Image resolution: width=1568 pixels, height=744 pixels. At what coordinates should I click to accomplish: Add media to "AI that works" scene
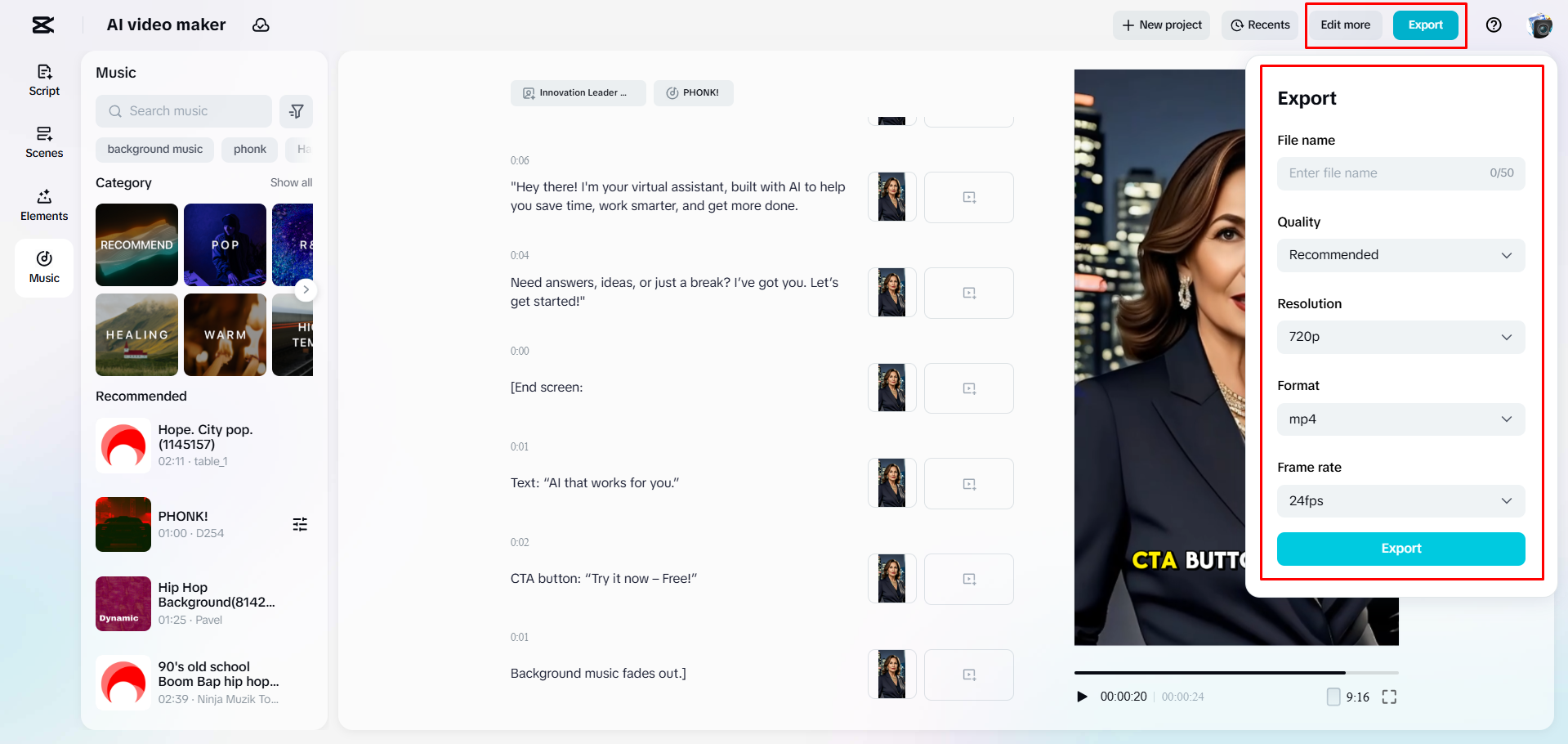pos(969,484)
